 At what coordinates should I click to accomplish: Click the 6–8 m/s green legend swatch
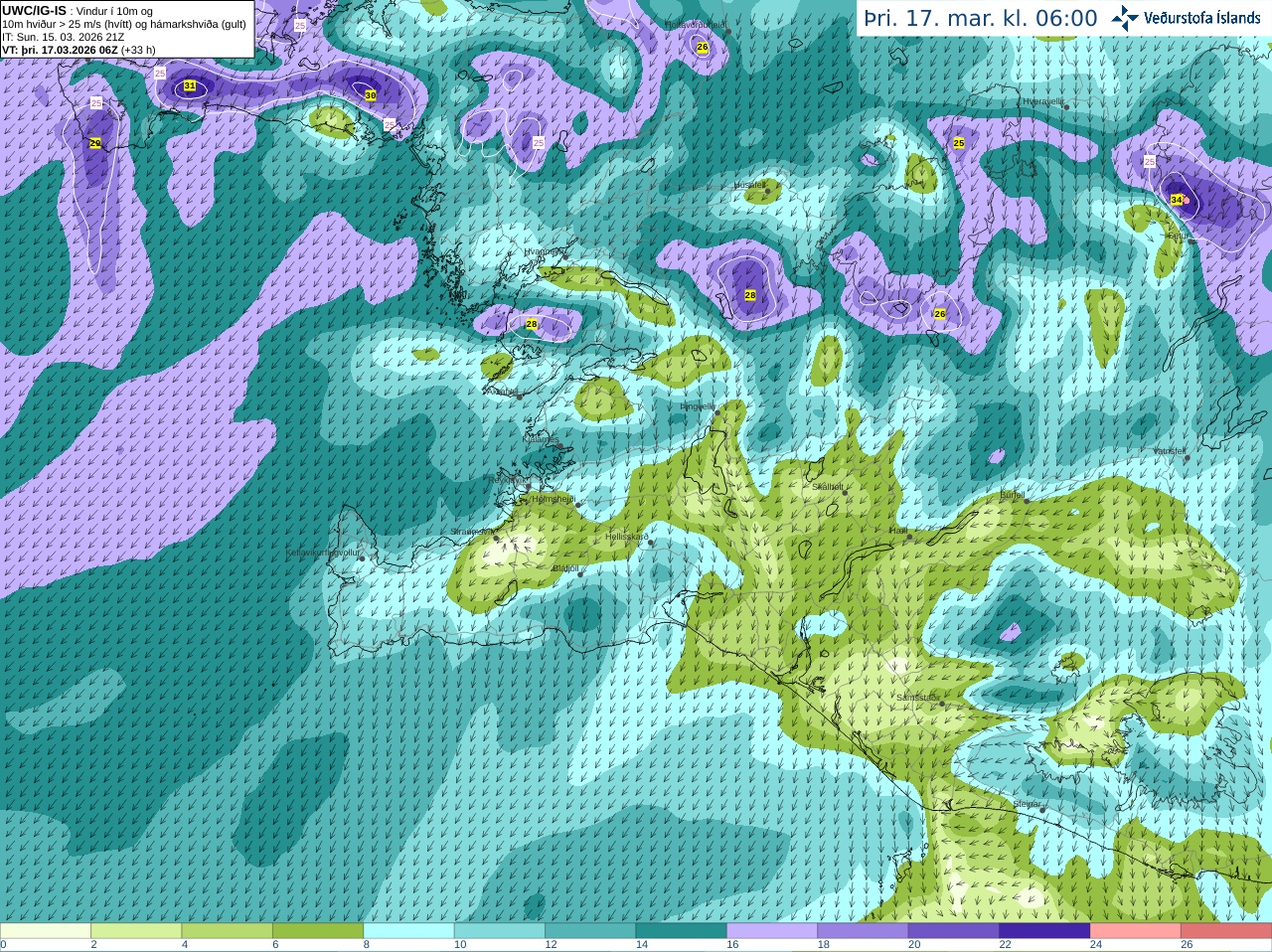click(x=318, y=930)
